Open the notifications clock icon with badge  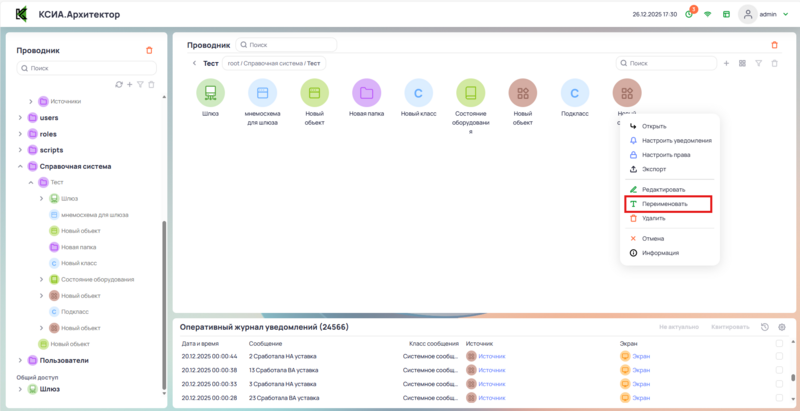pyautogui.click(x=689, y=15)
